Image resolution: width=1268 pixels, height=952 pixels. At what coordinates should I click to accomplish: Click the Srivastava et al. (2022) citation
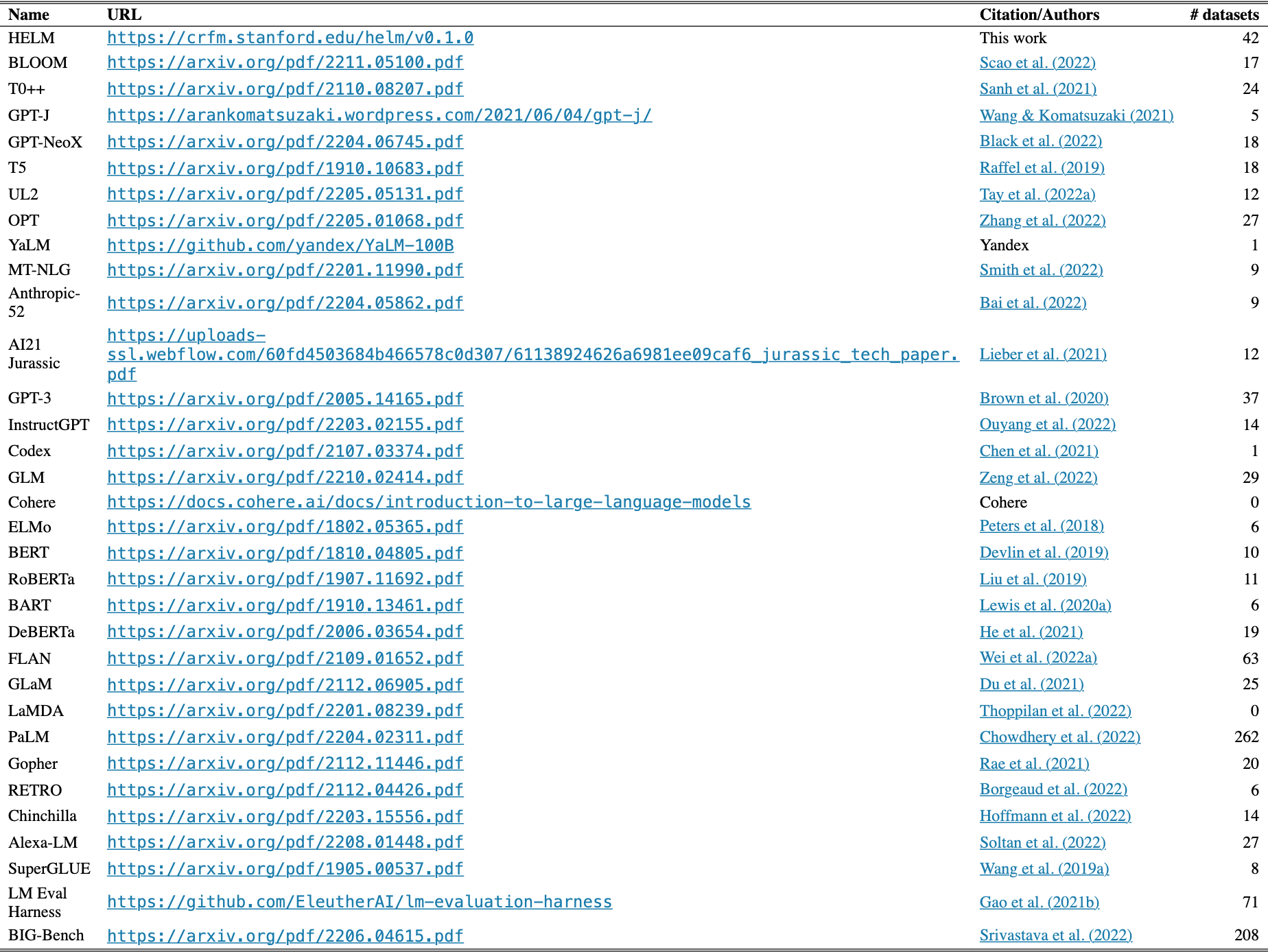point(1056,935)
